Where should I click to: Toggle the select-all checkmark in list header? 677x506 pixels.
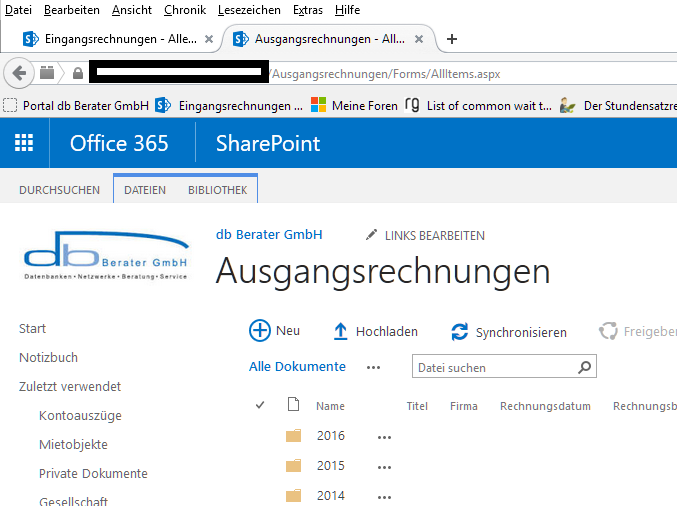[x=260, y=405]
